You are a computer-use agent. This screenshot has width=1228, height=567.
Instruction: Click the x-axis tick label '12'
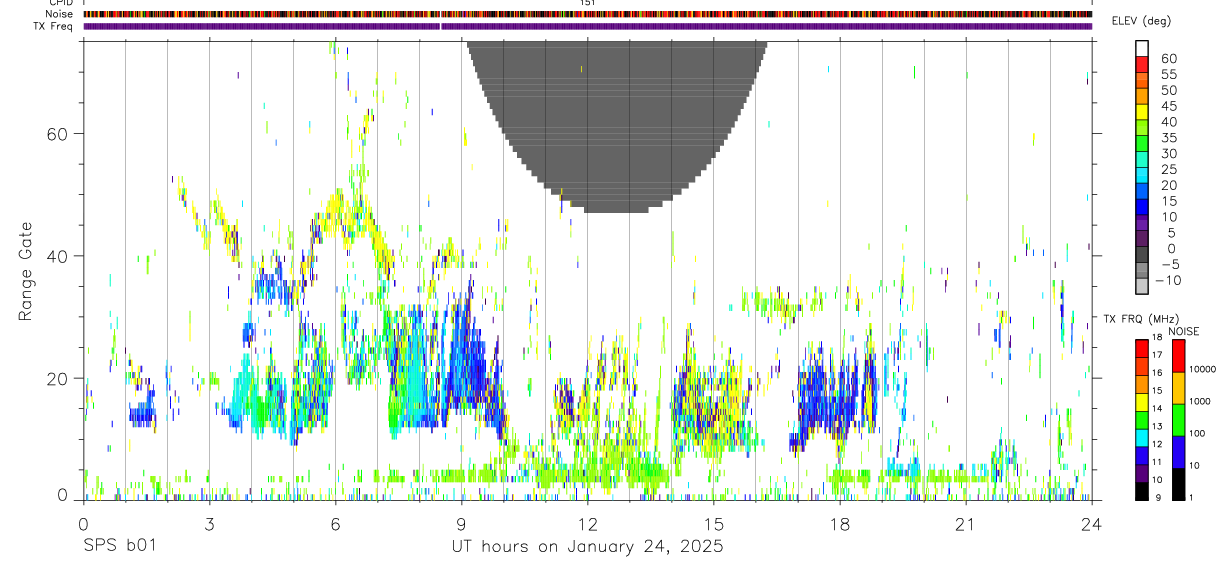point(588,524)
